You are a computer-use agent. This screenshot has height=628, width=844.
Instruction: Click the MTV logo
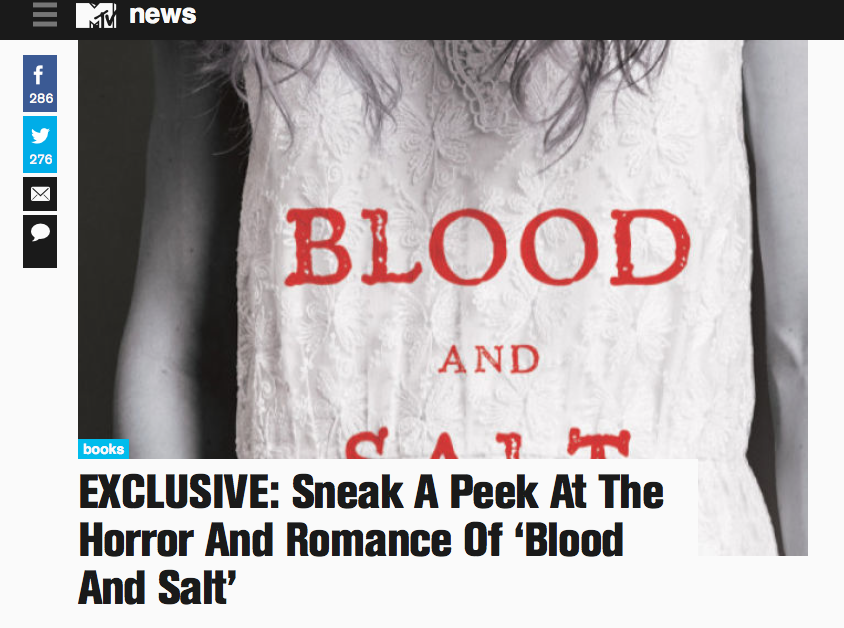tap(96, 15)
